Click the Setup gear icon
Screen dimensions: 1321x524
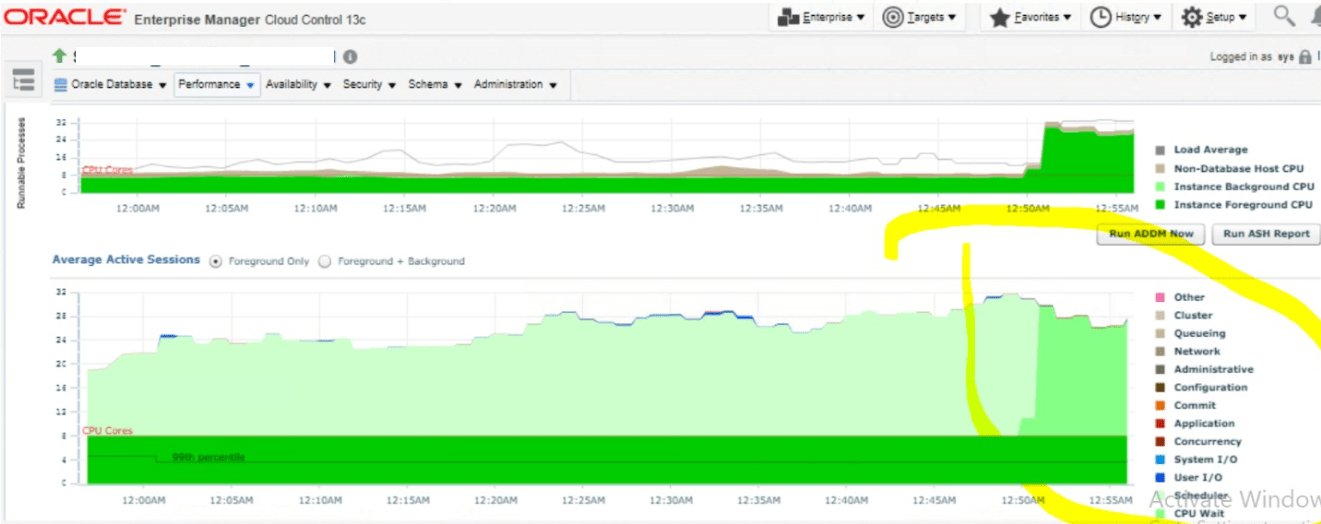pyautogui.click(x=1191, y=18)
